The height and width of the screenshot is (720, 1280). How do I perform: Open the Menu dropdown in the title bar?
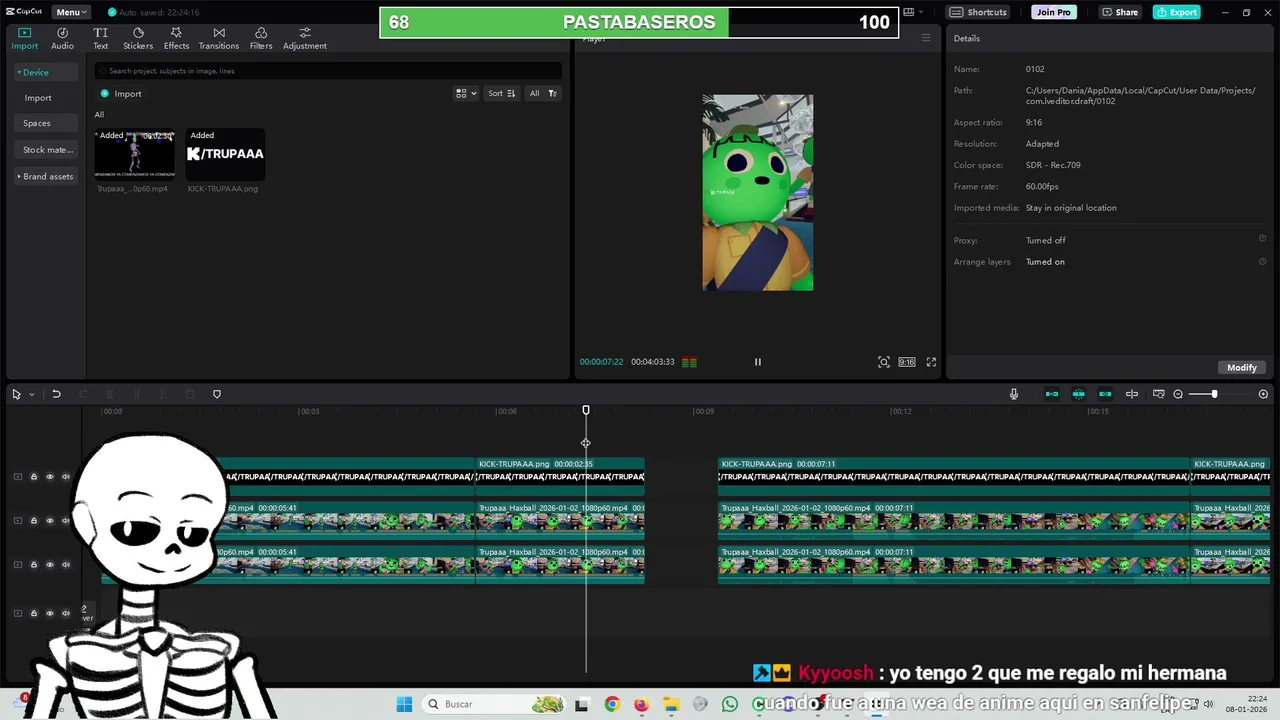pyautogui.click(x=71, y=12)
